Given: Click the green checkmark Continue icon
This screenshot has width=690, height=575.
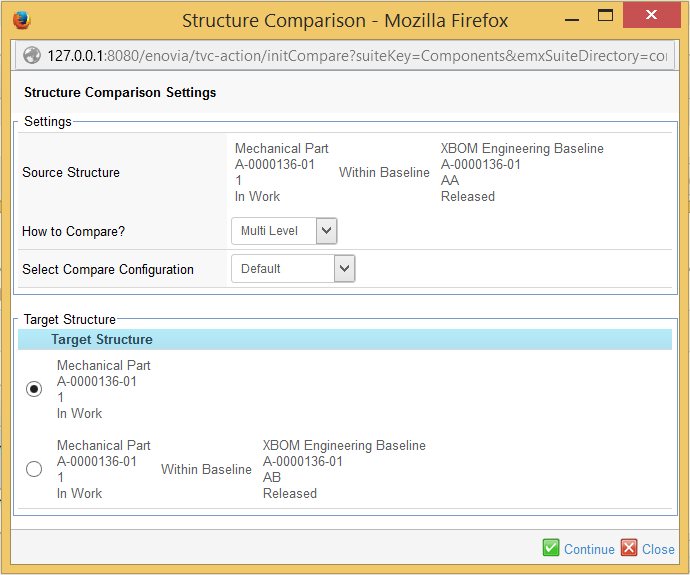Looking at the screenshot, I should (x=551, y=548).
